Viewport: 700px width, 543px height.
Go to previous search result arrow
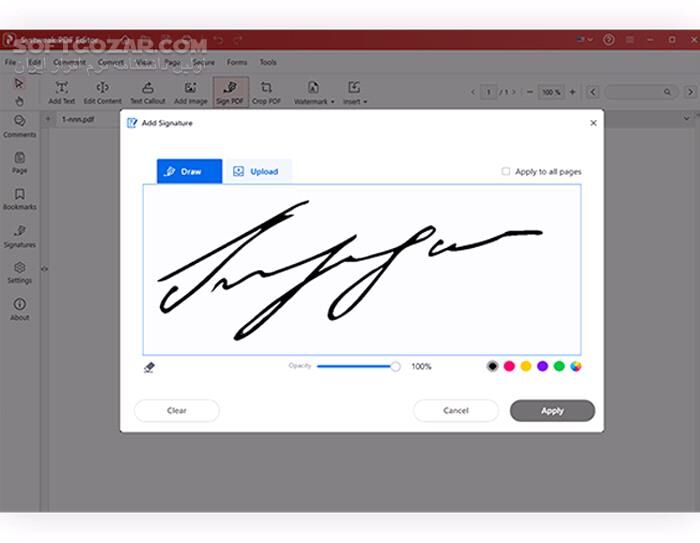click(592, 92)
